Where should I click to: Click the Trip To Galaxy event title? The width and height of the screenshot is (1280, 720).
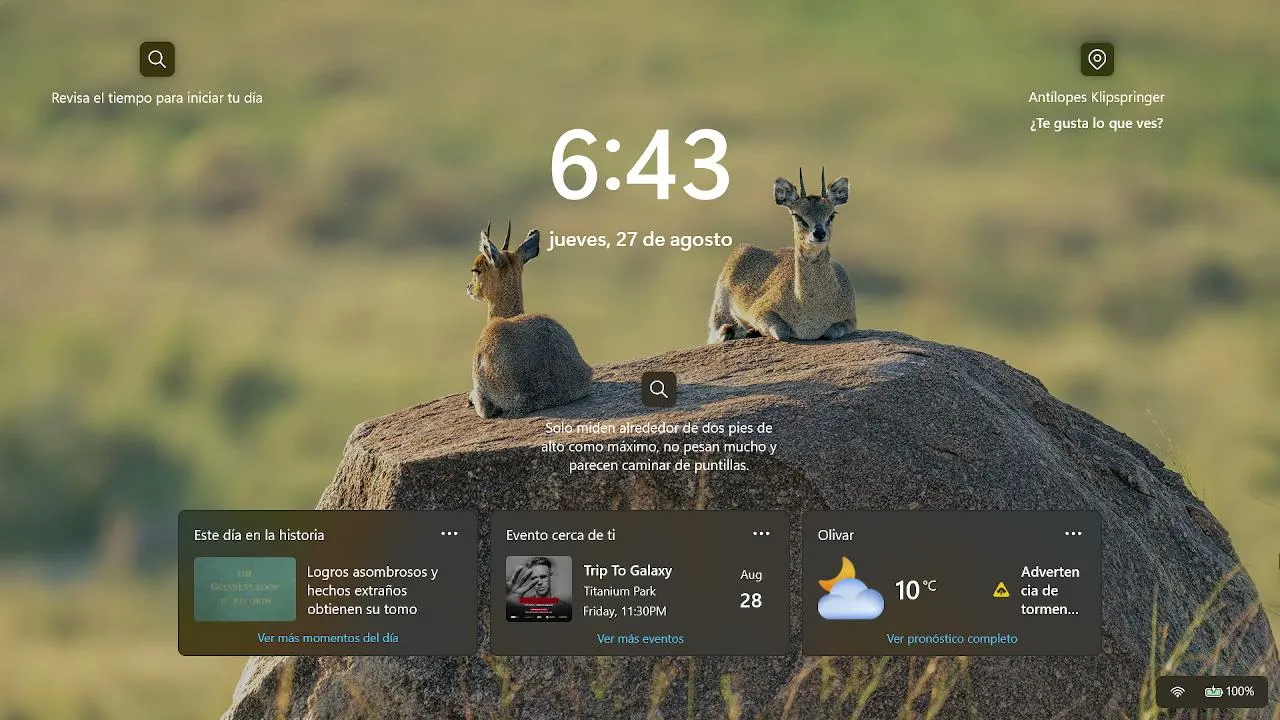point(628,571)
